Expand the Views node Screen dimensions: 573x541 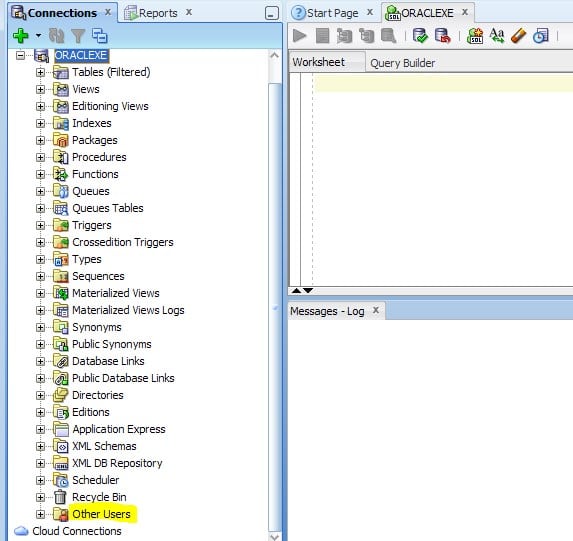[41, 89]
